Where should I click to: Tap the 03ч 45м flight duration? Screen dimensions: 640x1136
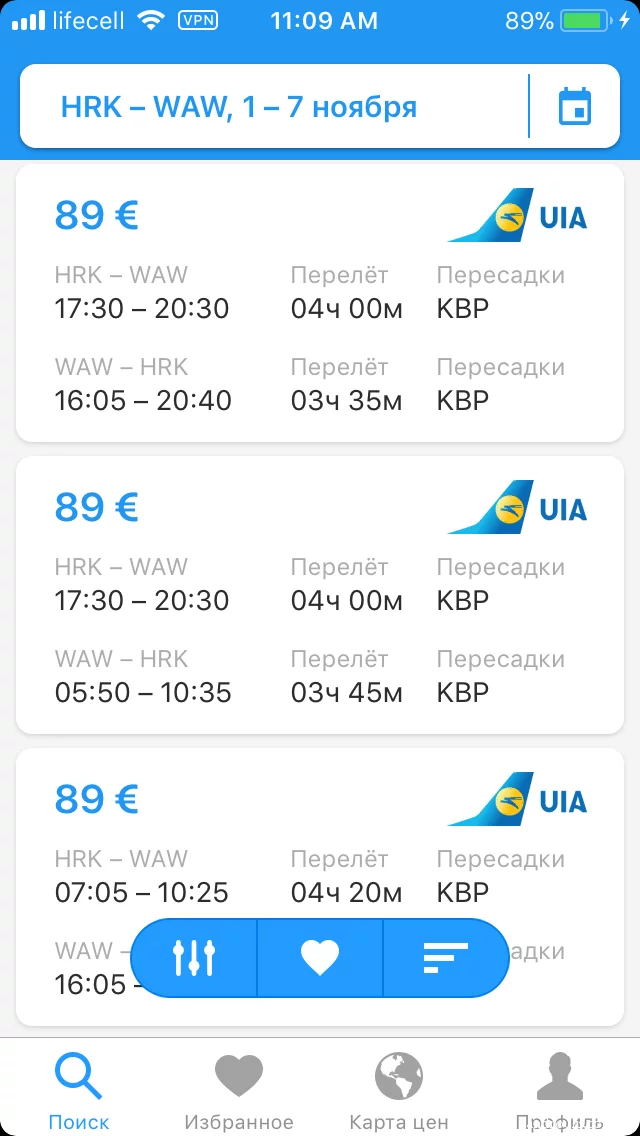click(346, 692)
